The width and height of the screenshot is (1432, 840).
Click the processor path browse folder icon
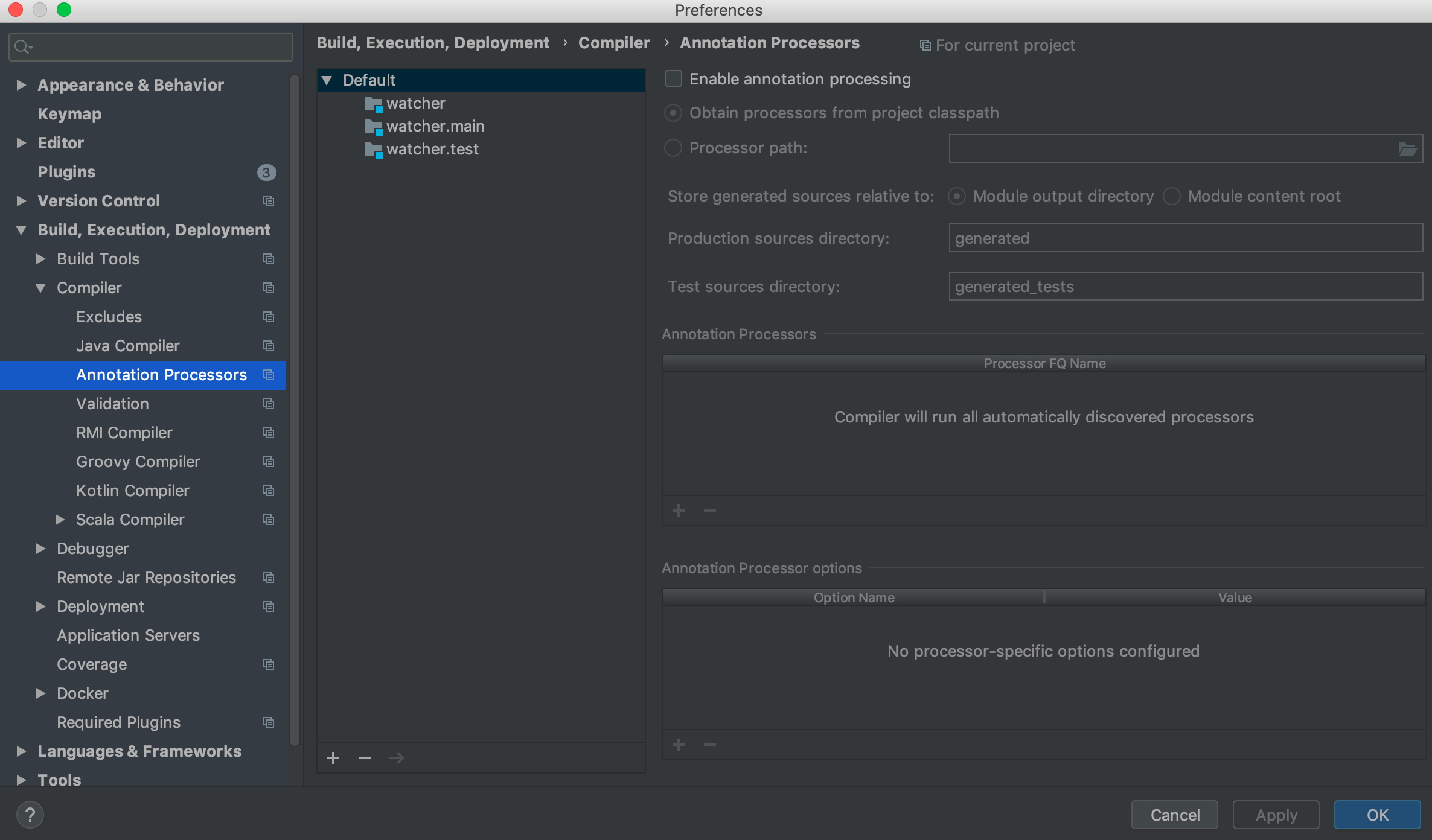(1407, 148)
